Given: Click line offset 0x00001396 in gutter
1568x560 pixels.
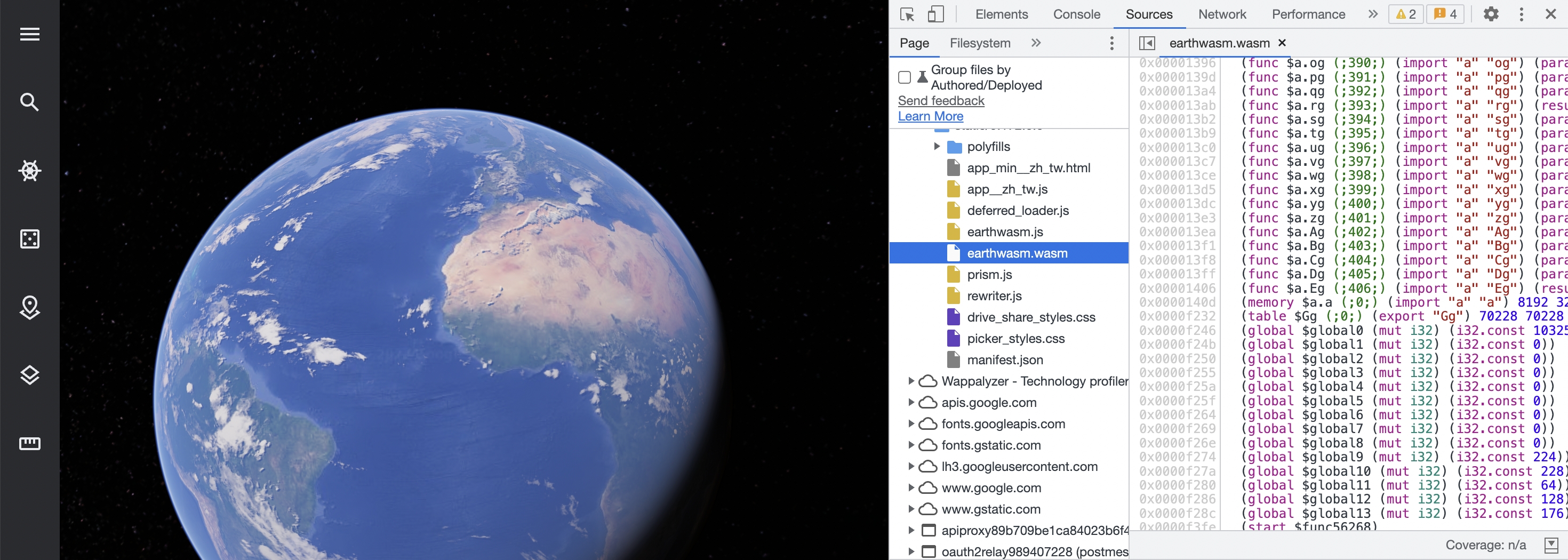Looking at the screenshot, I should coord(1177,63).
